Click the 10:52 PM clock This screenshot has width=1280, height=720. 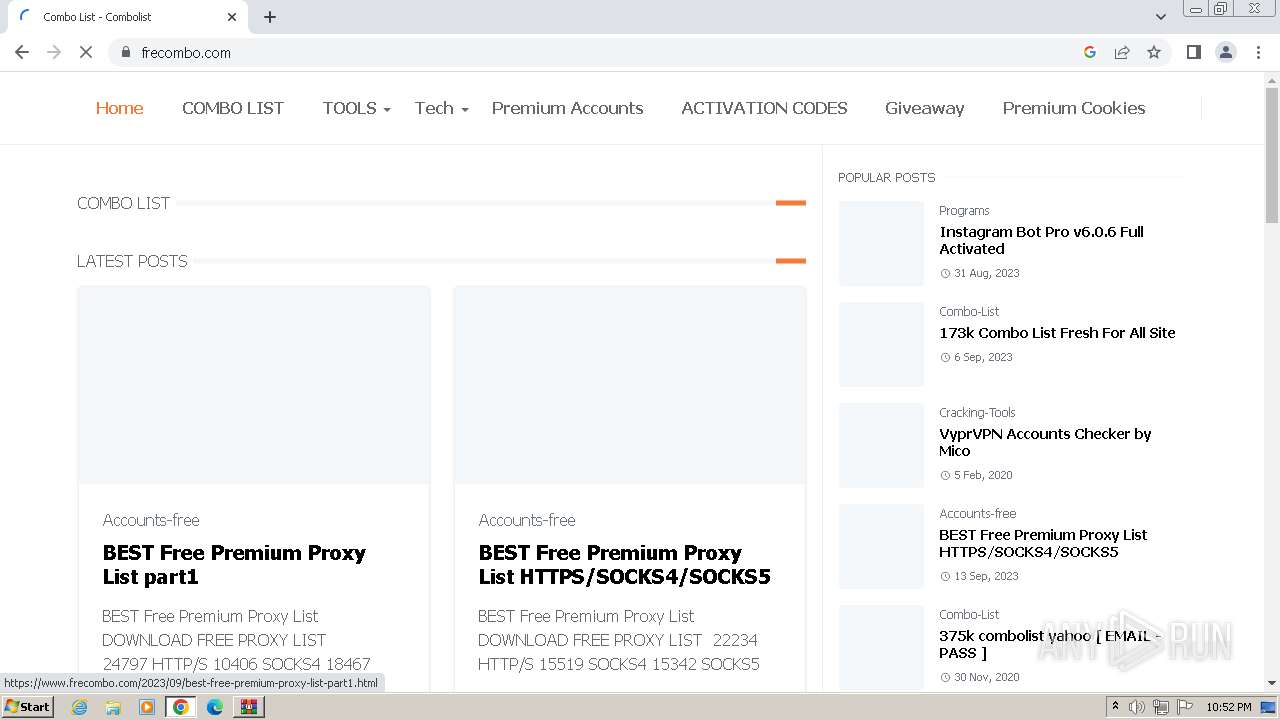tap(1229, 707)
